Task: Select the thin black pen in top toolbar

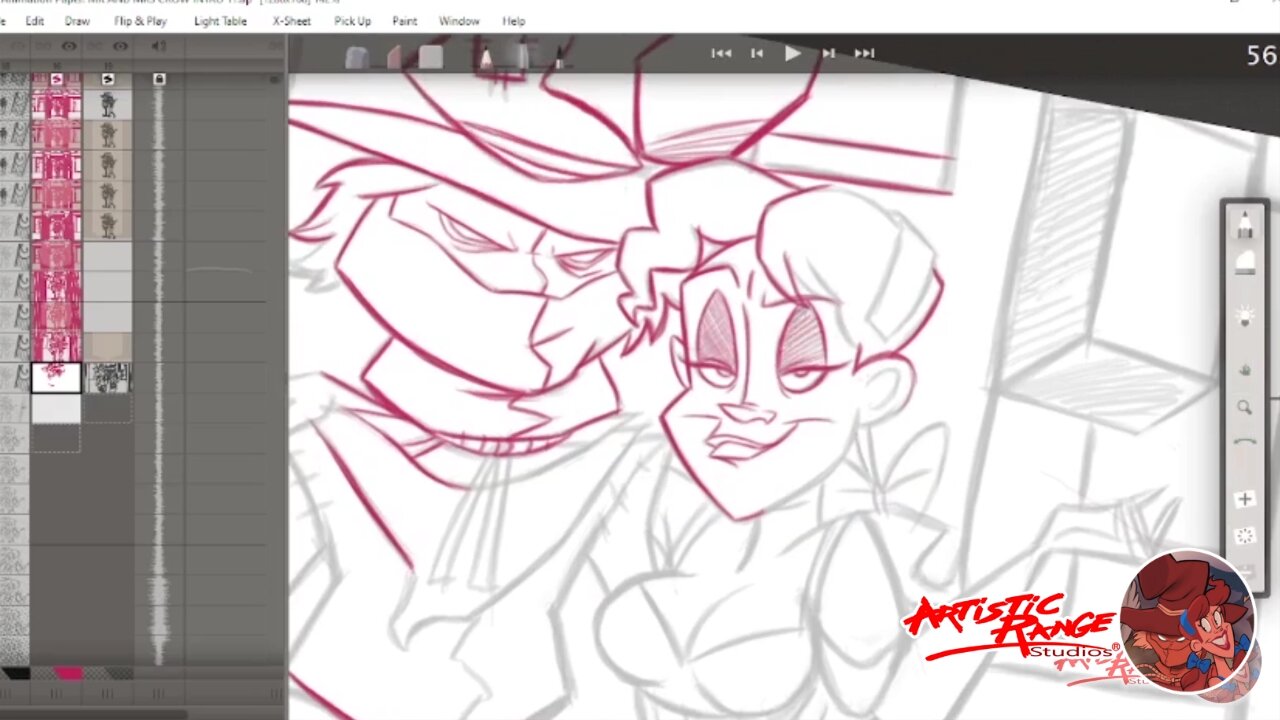Action: [559, 57]
